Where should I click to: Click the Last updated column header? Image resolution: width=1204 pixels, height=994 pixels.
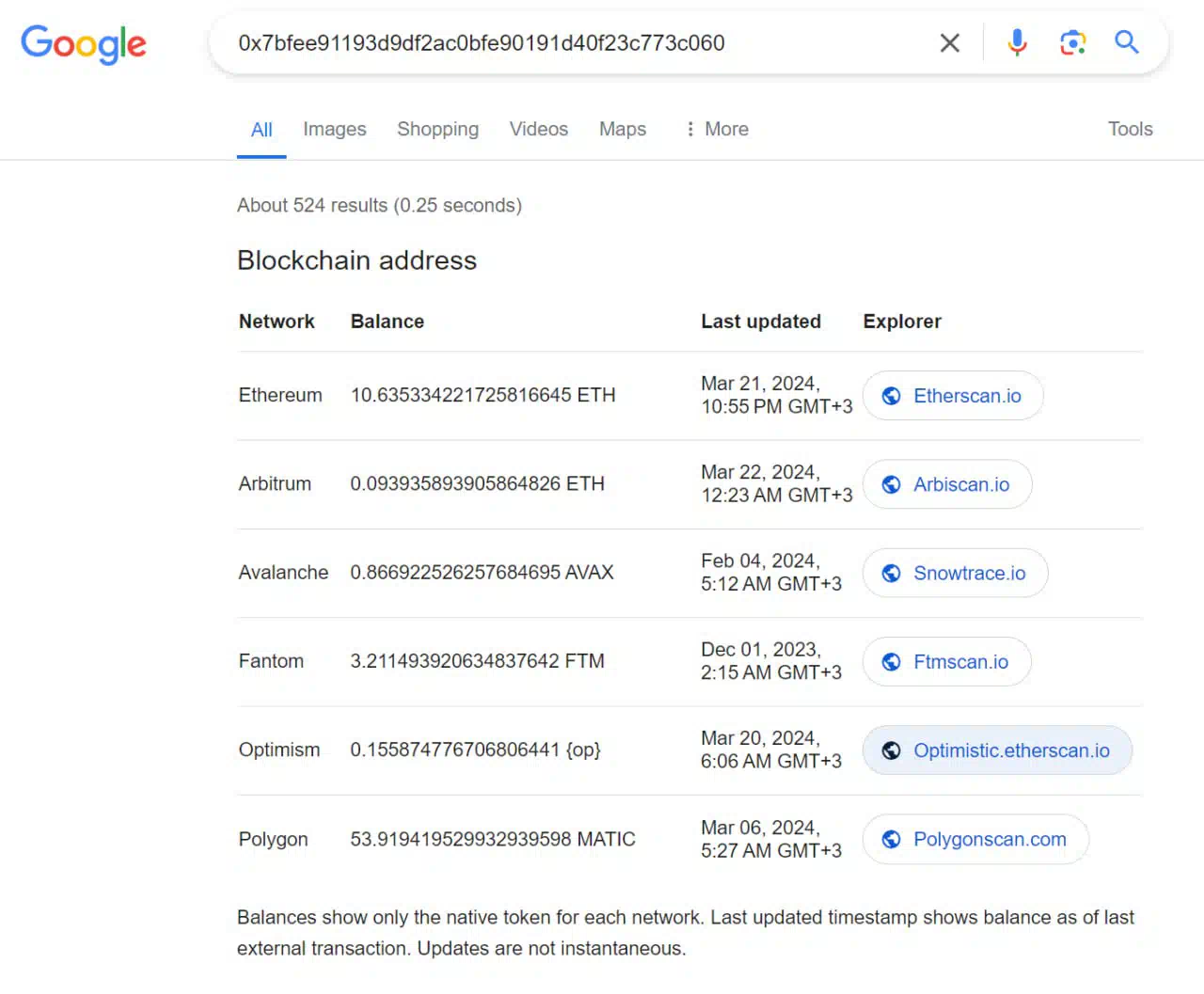[761, 322]
